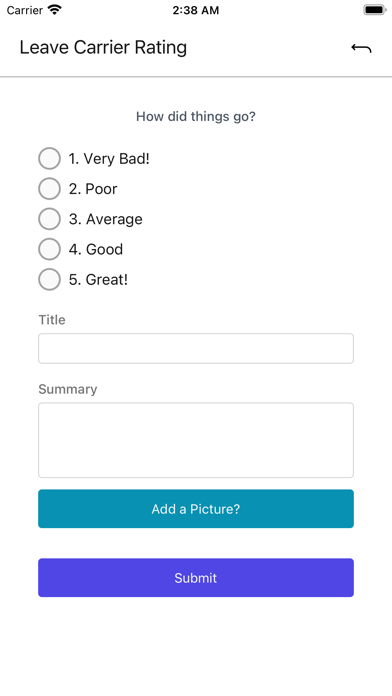This screenshot has height=696, width=392.
Task: Focus the Title input field
Action: point(196,348)
